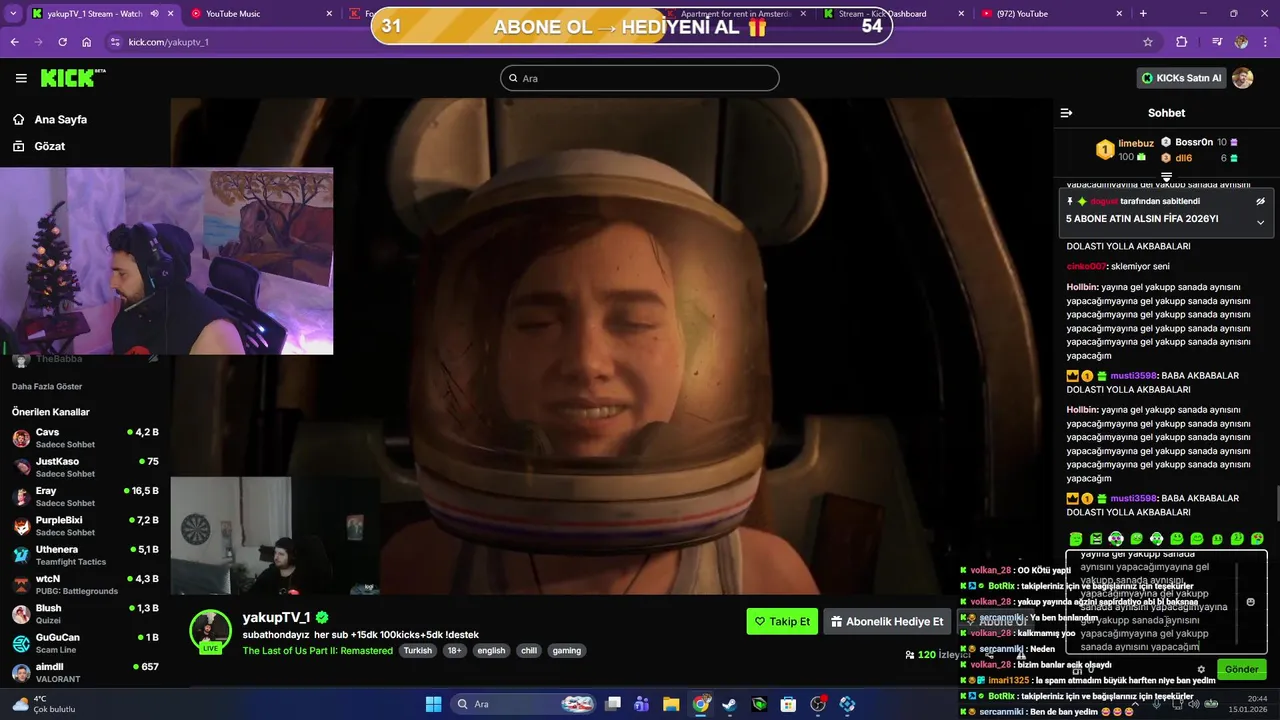1280x720 pixels.
Task: Open OBS Studio from taskbar
Action: (818, 704)
